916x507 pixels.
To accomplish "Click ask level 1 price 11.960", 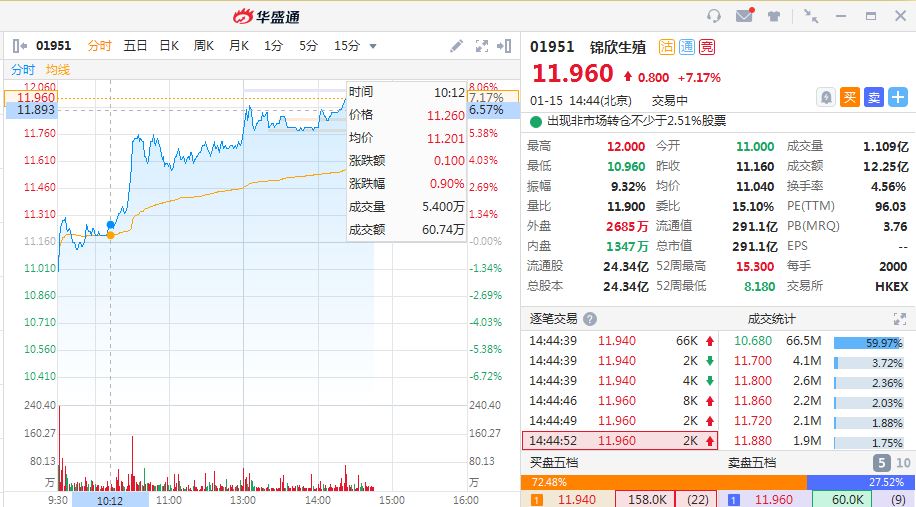I will click(x=774, y=499).
